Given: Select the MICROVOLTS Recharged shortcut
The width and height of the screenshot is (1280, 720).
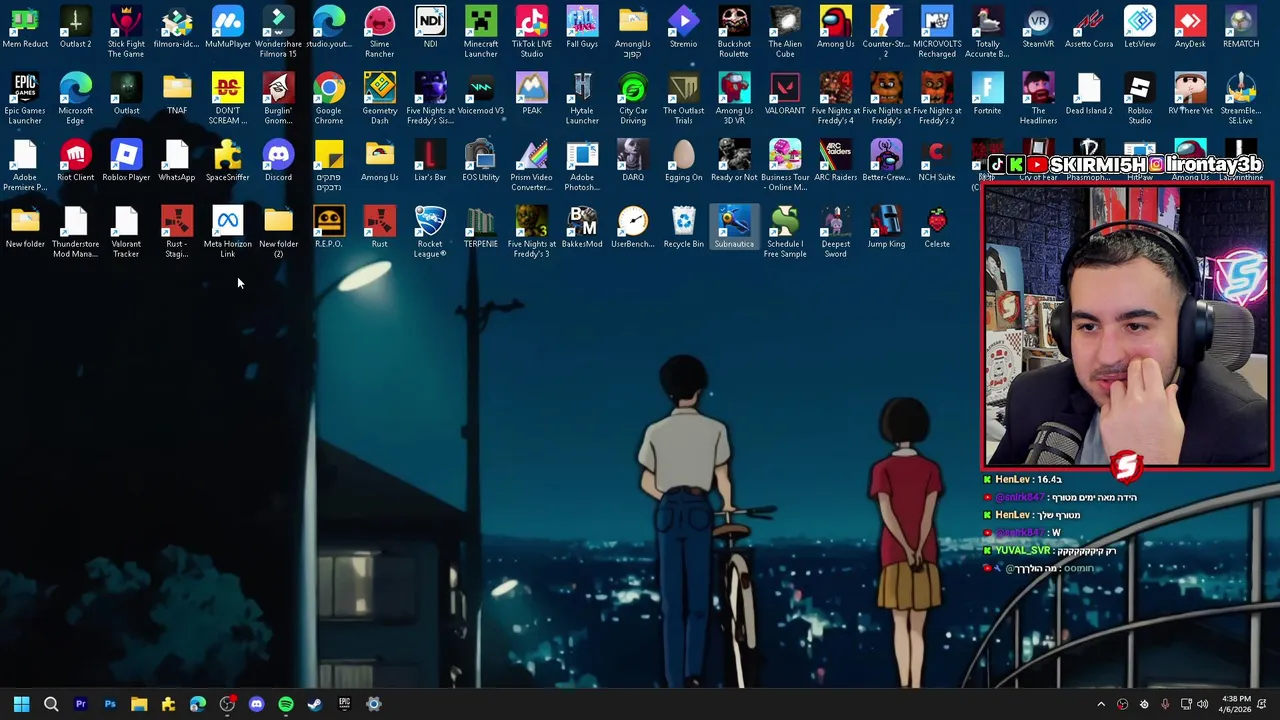Looking at the screenshot, I should (x=937, y=32).
